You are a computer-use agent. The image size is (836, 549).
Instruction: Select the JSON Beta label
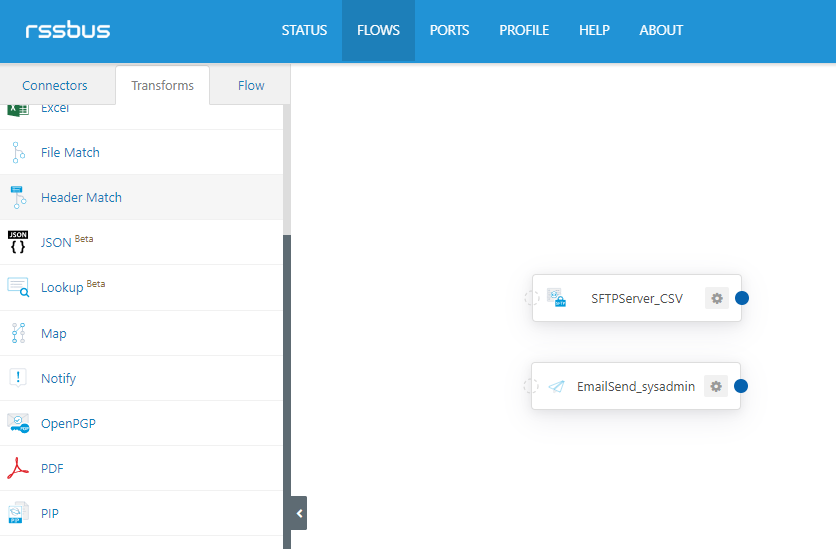coord(67,241)
